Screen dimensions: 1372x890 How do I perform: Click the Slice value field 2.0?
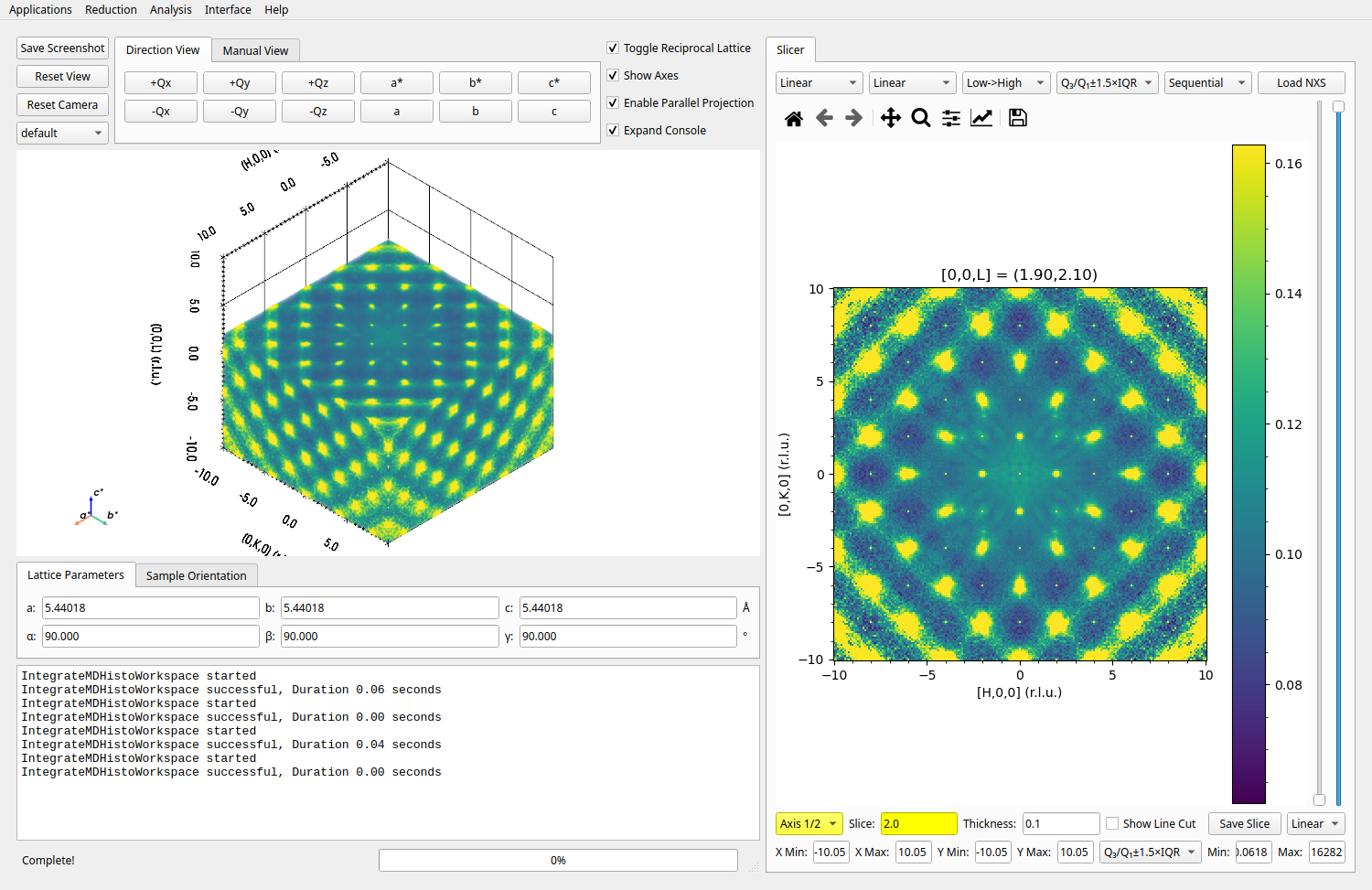coord(918,823)
